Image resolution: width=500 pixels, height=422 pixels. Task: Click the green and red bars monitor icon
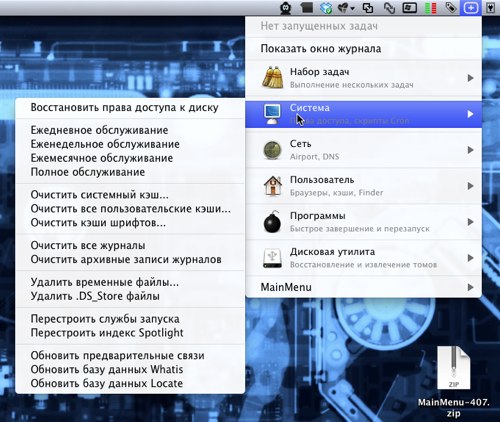430,8
